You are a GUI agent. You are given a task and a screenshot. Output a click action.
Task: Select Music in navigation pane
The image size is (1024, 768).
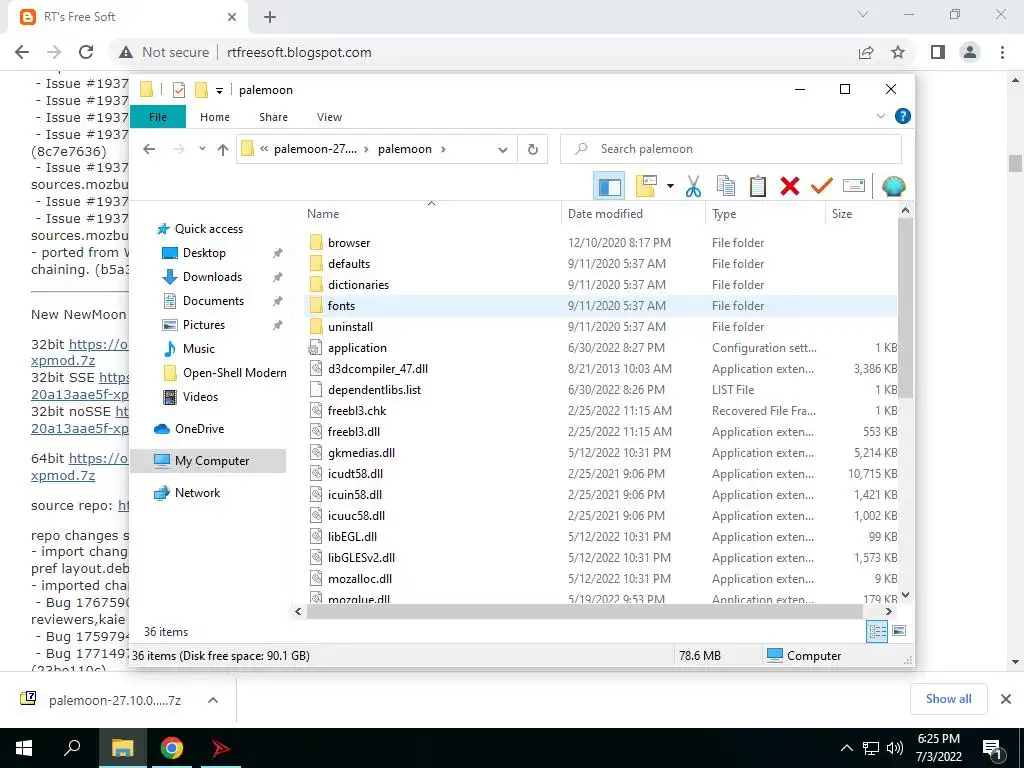click(x=199, y=349)
